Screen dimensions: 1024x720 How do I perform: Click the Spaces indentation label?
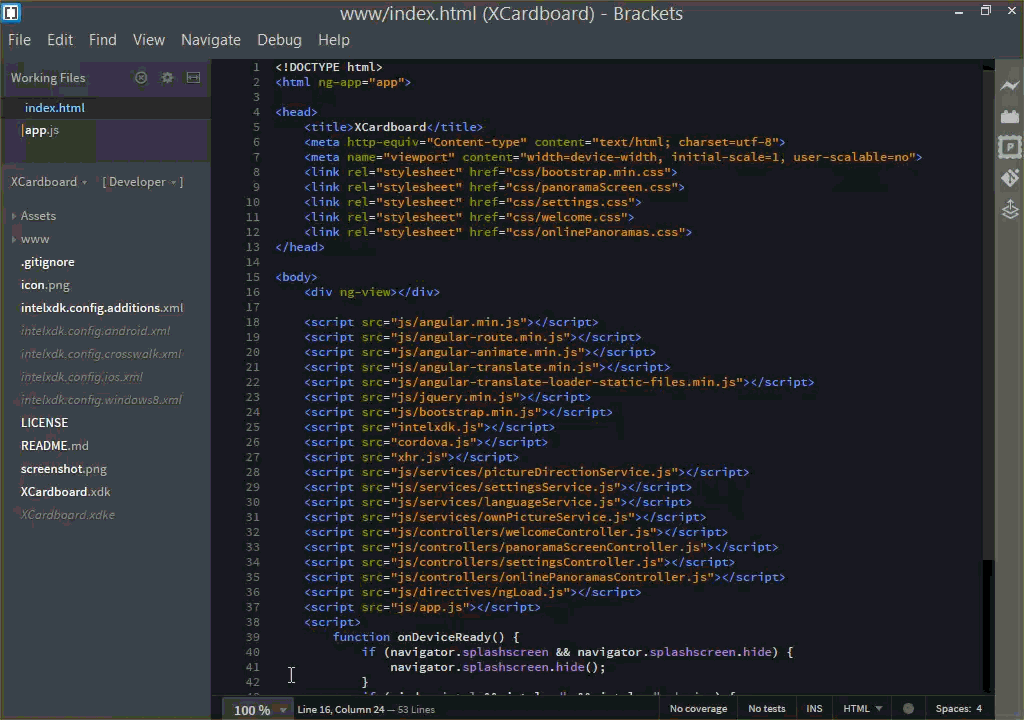953,708
